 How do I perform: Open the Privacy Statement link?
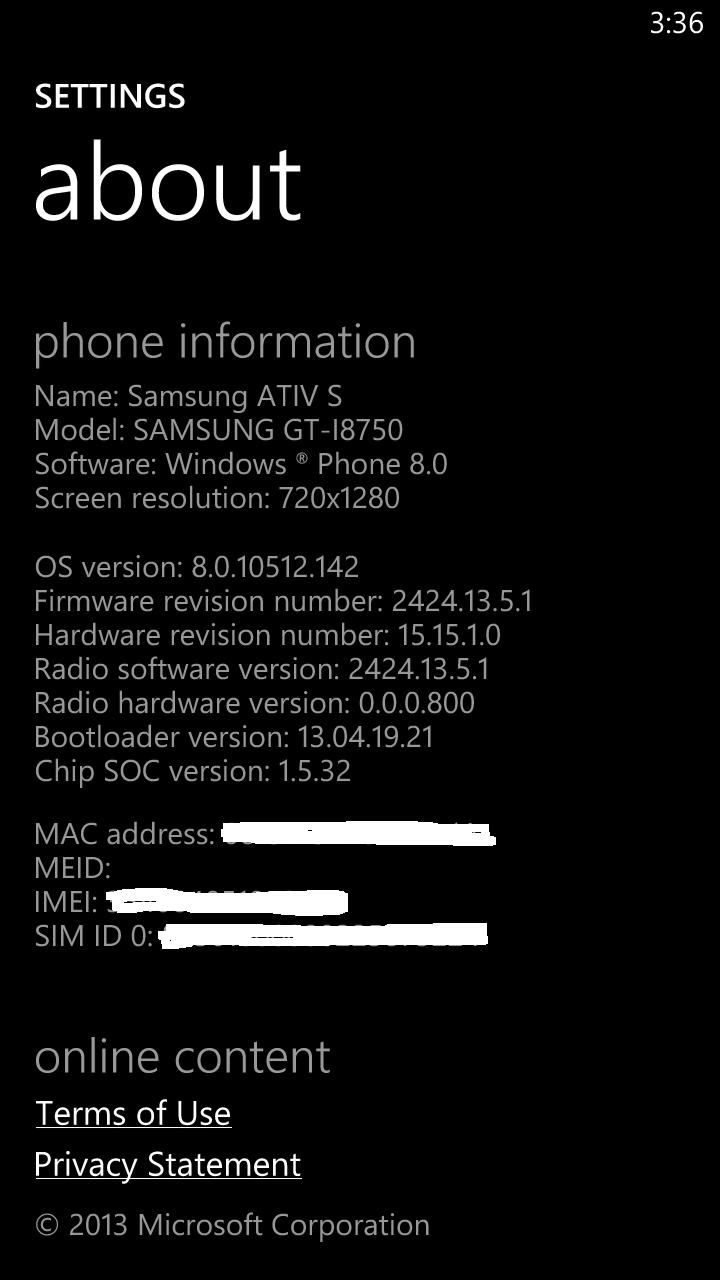point(167,1164)
